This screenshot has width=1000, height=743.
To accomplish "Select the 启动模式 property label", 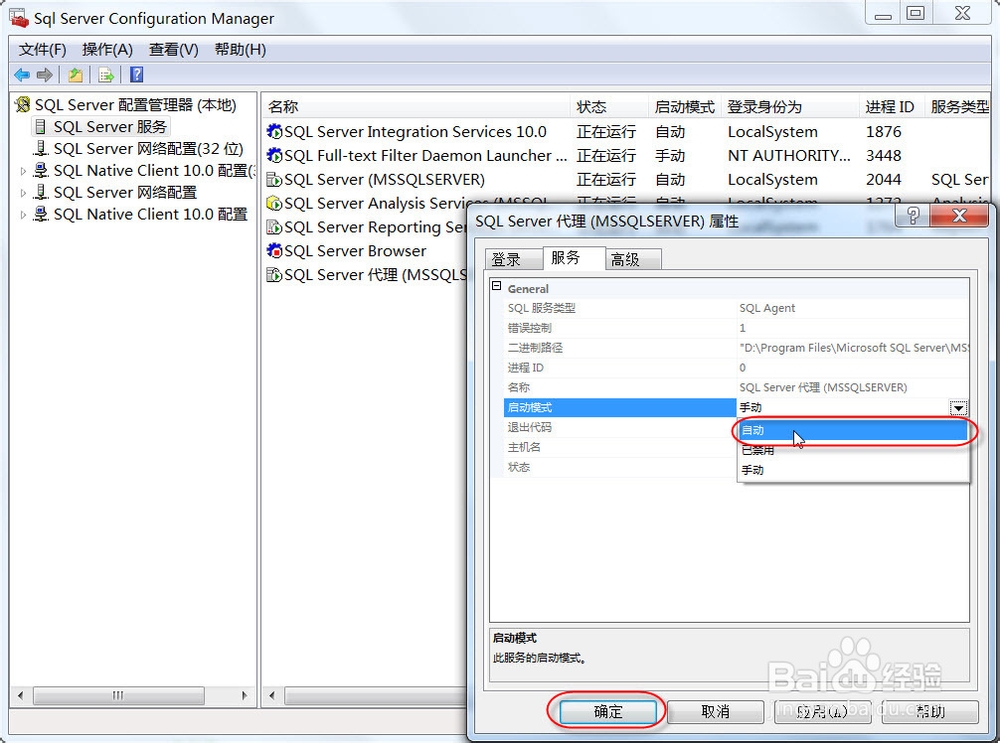I will tap(619, 408).
